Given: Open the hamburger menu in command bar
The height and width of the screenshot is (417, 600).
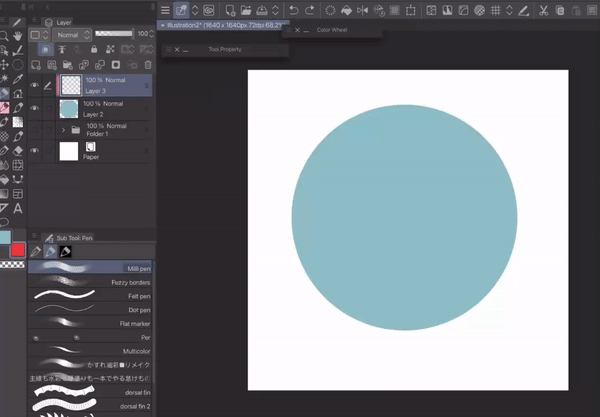Looking at the screenshot, I should [166, 10].
